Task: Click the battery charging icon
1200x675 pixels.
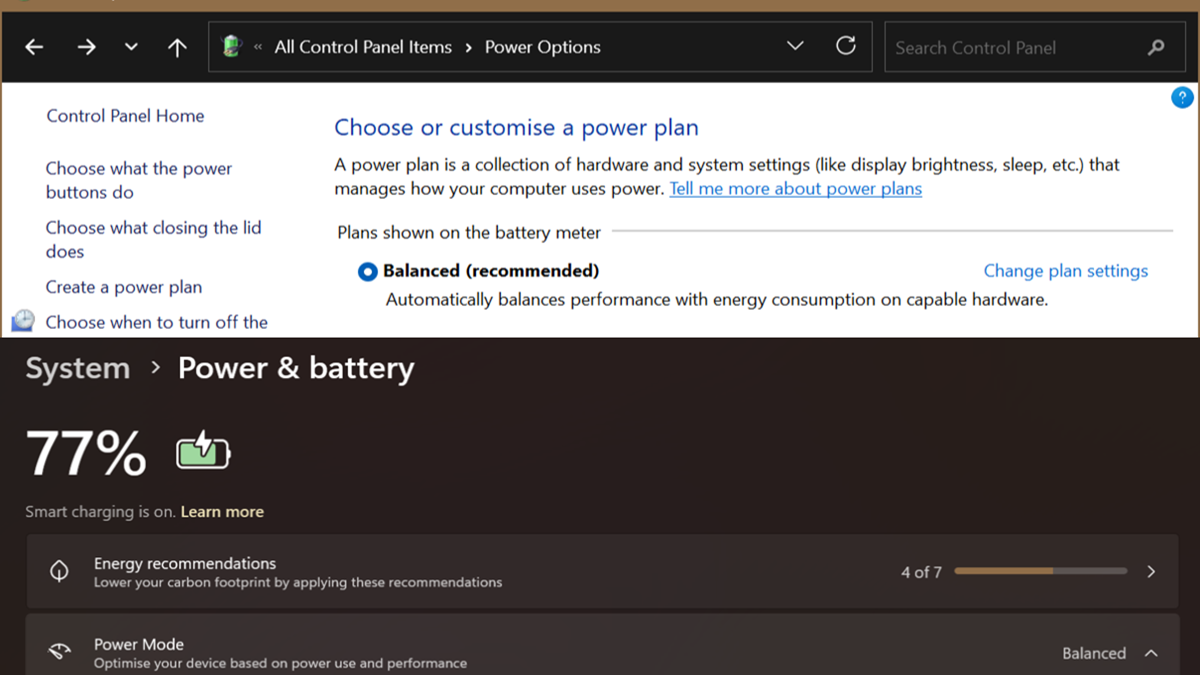Action: pyautogui.click(x=203, y=452)
